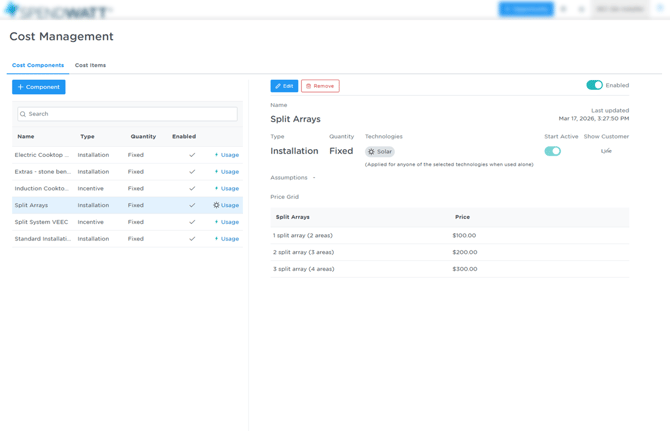This screenshot has height=431, width=670.
Task: Switch to the Cost Items tab
Action: tap(90, 65)
